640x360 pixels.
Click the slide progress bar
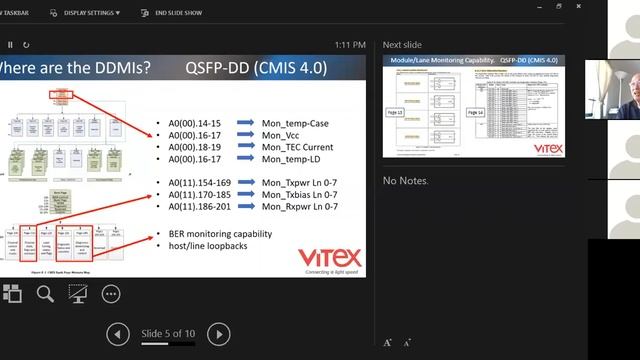pyautogui.click(x=168, y=344)
